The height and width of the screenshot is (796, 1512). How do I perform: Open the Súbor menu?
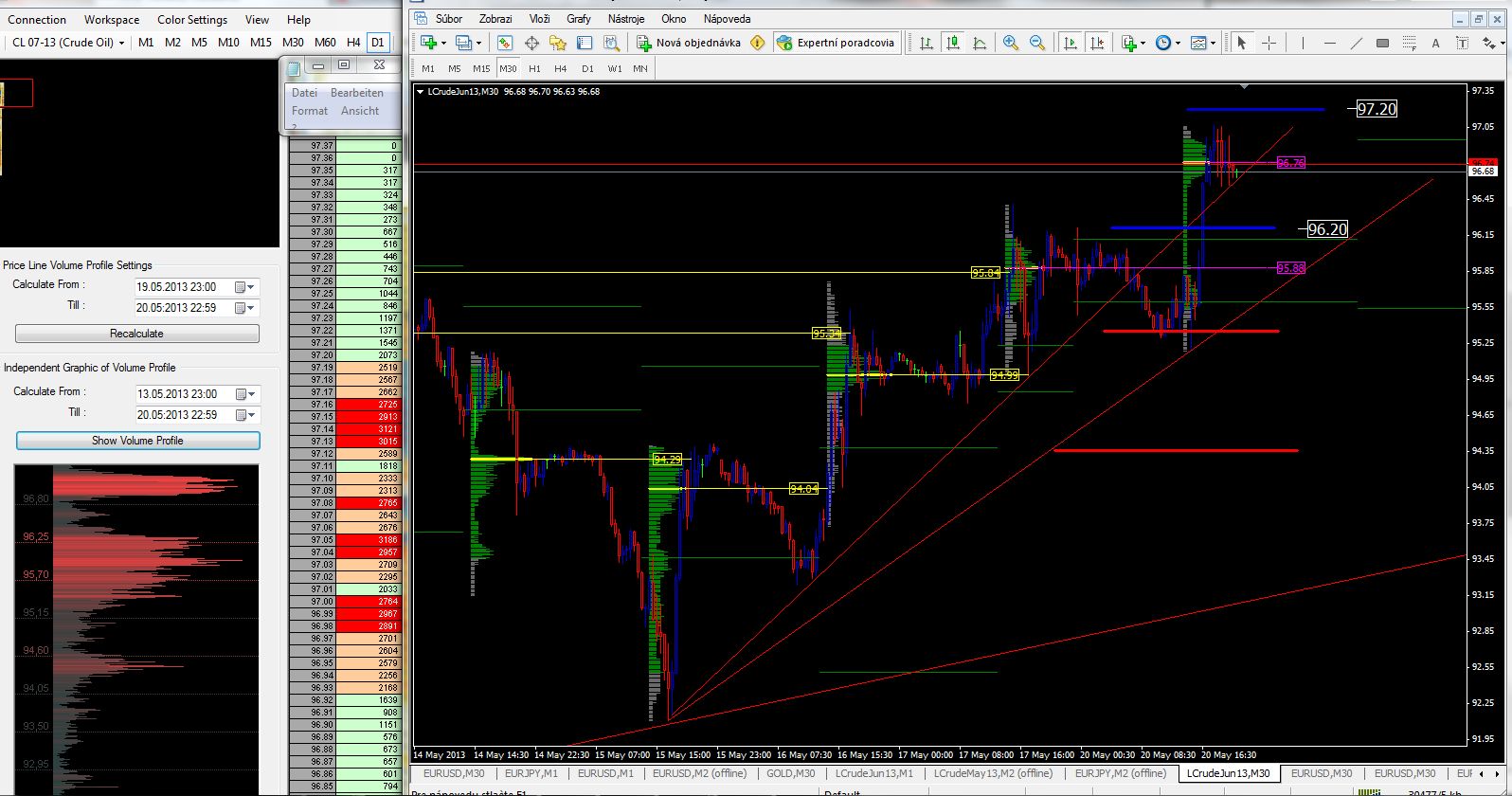coord(449,19)
